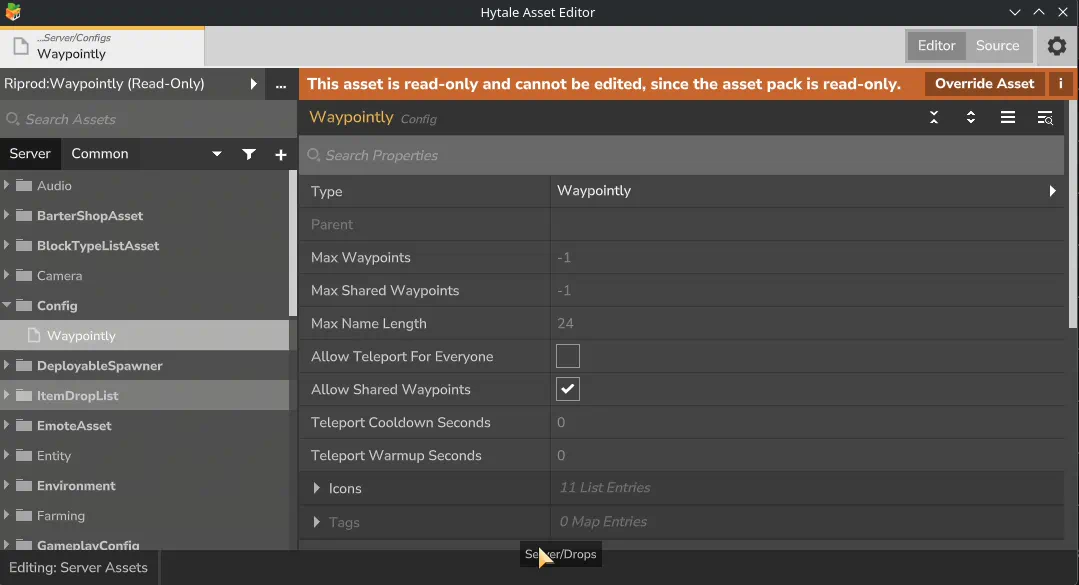
Task: Click the Waypointly Config heading
Action: (x=373, y=118)
